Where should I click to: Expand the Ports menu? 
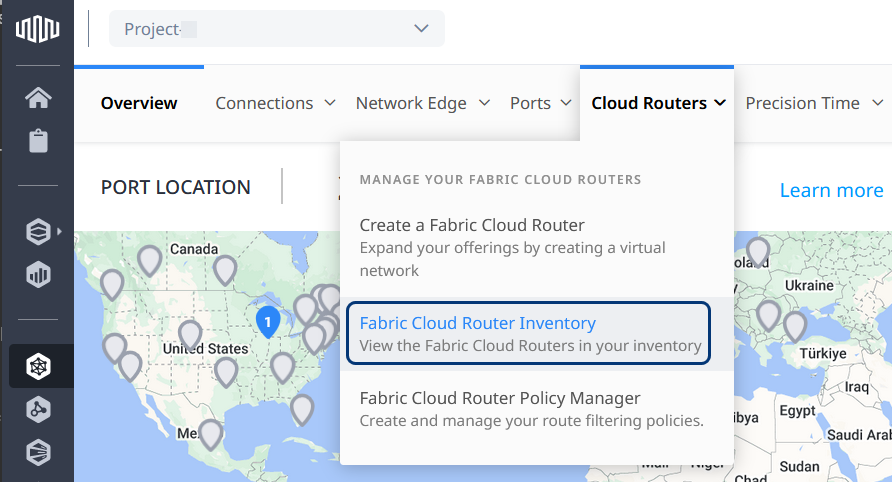[x=540, y=103]
